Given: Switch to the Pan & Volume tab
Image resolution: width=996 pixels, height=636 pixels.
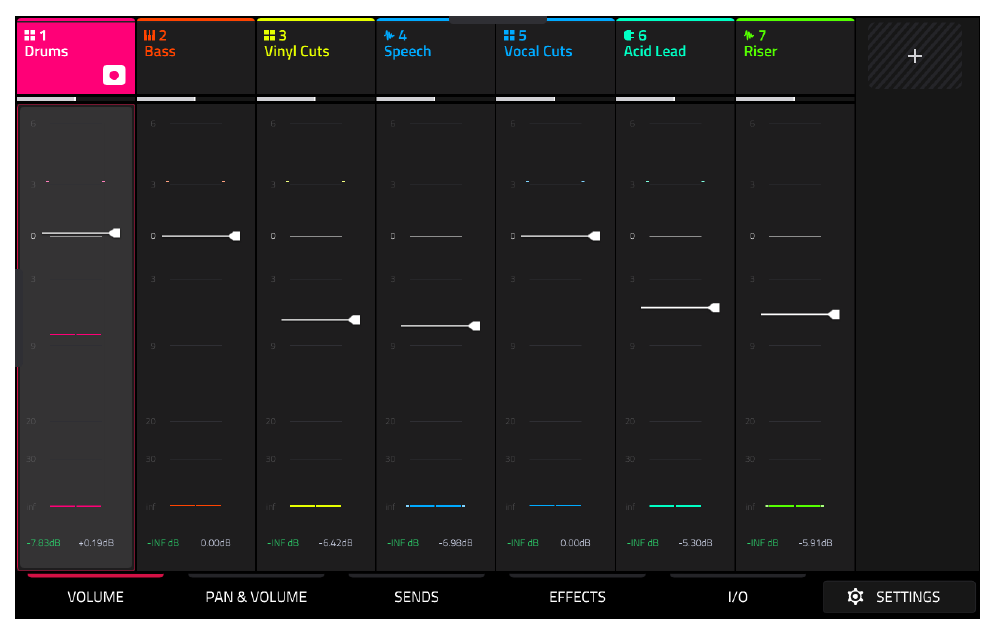Looking at the screenshot, I should [x=256, y=597].
